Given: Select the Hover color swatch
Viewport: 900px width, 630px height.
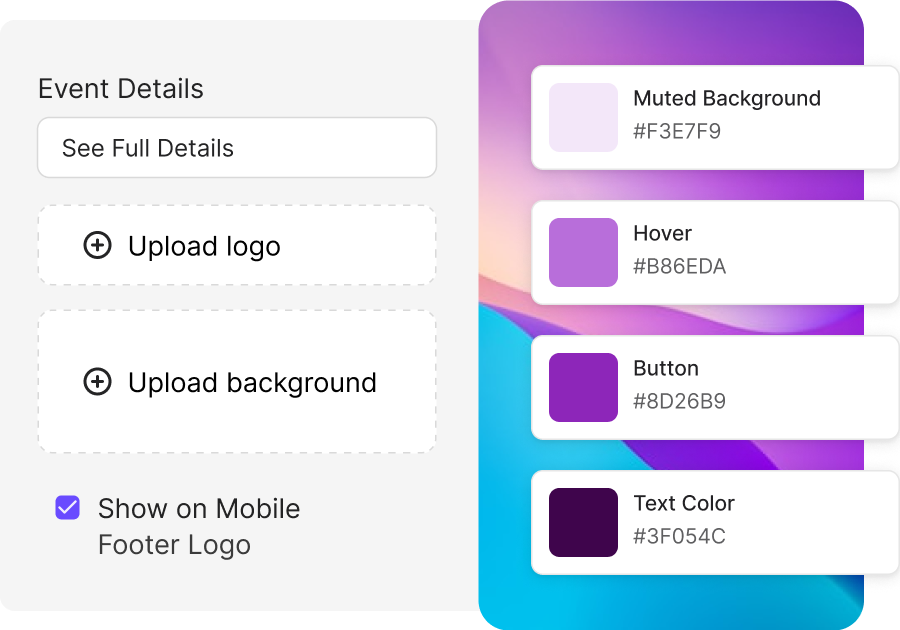Looking at the screenshot, I should 583,252.
